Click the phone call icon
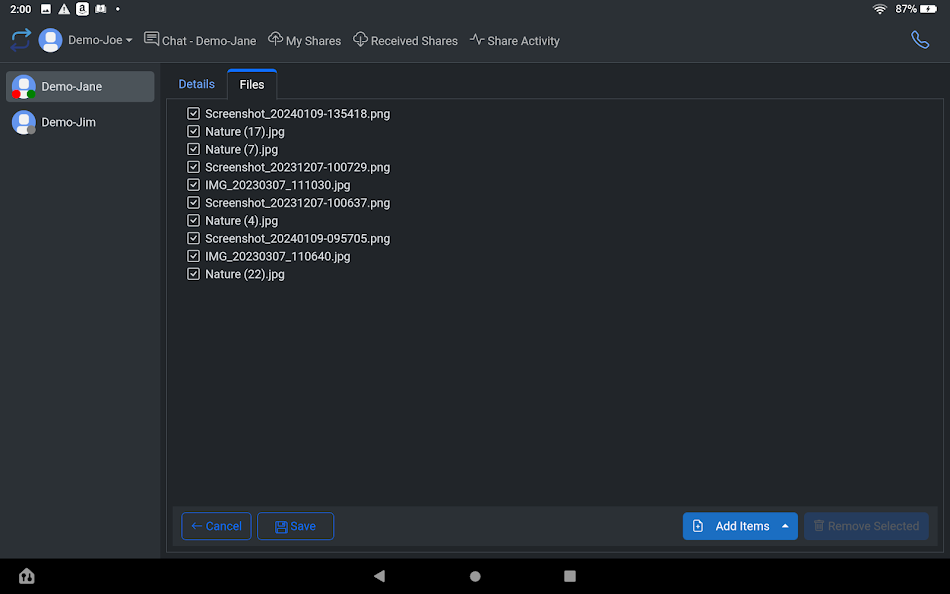 [920, 40]
